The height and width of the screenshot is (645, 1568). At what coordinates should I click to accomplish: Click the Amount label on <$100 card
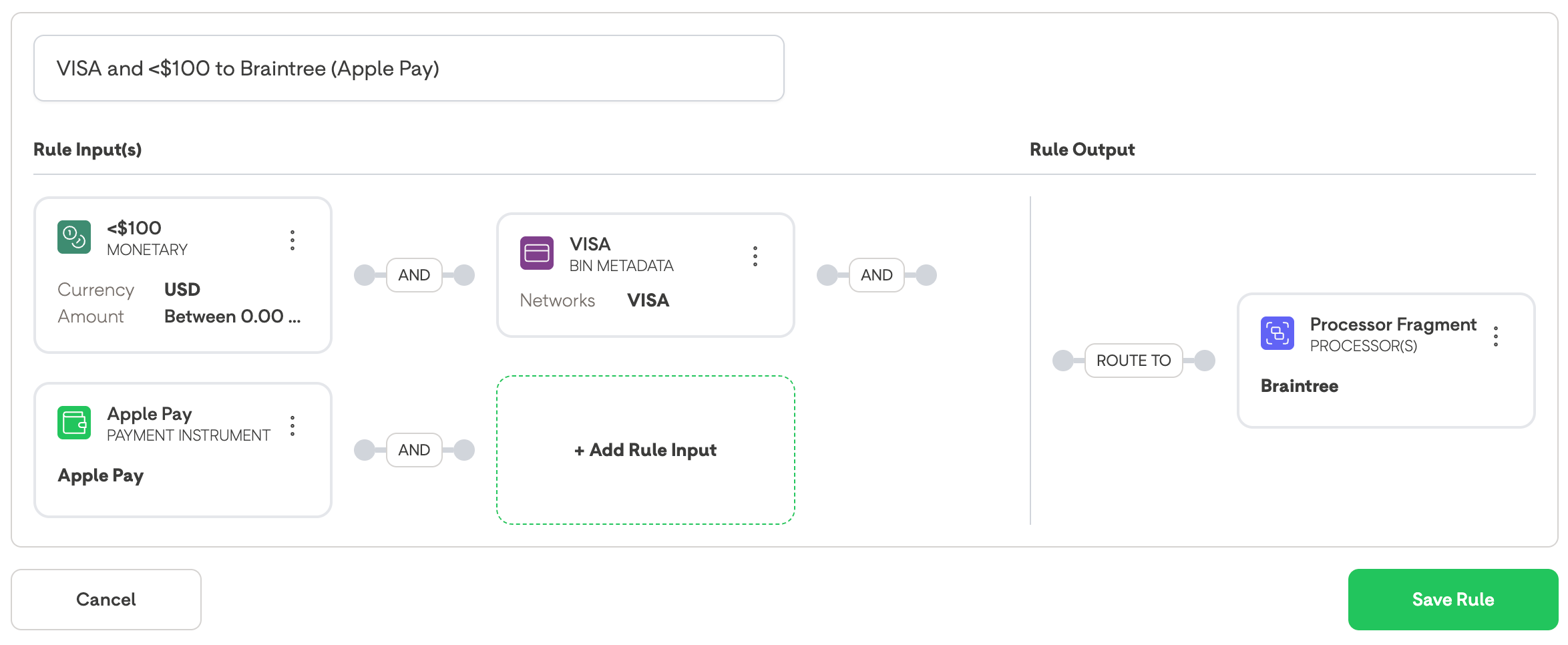coord(91,316)
